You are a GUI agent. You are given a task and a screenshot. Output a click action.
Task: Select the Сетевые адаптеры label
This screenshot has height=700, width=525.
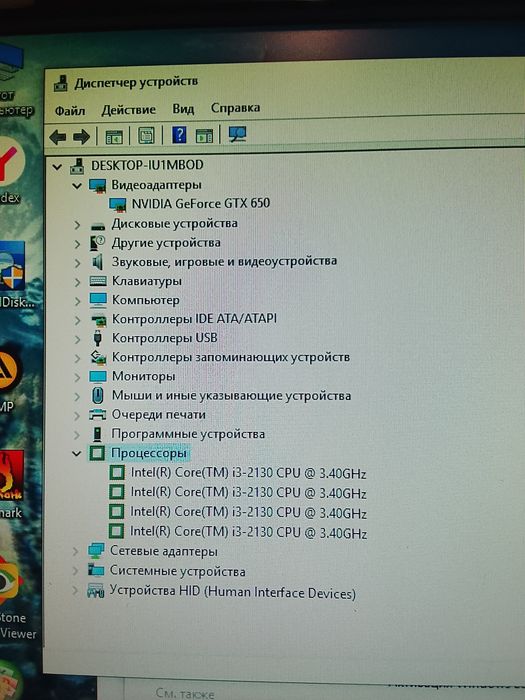(164, 552)
